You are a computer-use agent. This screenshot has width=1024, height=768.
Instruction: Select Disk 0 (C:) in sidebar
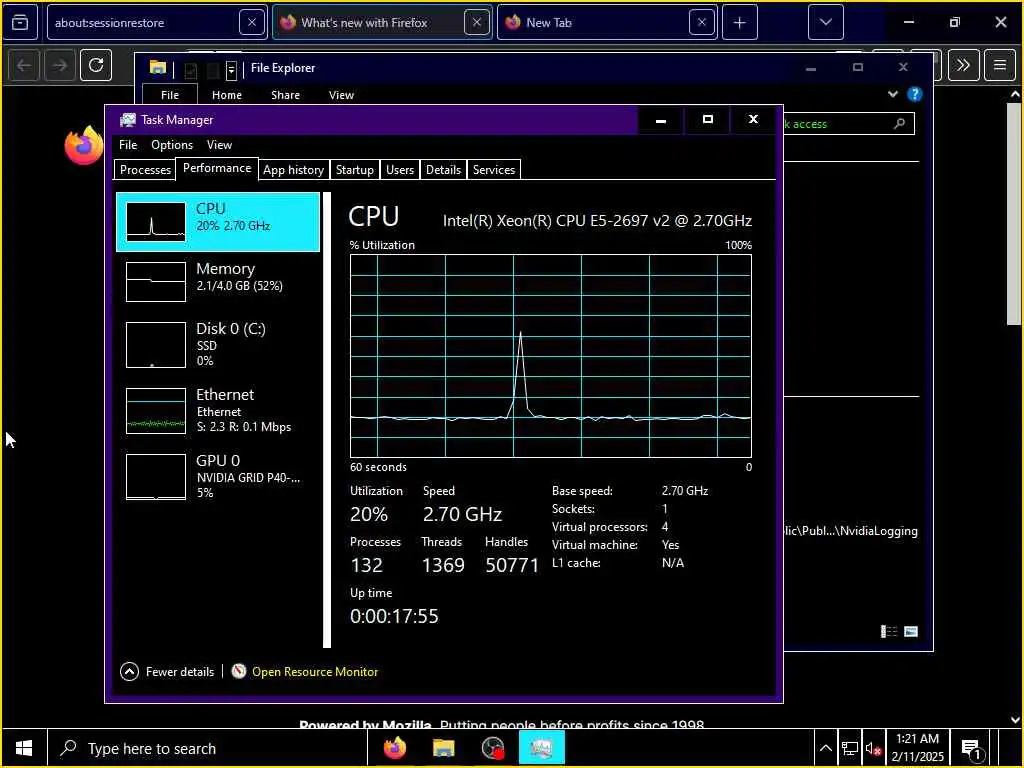[217, 344]
